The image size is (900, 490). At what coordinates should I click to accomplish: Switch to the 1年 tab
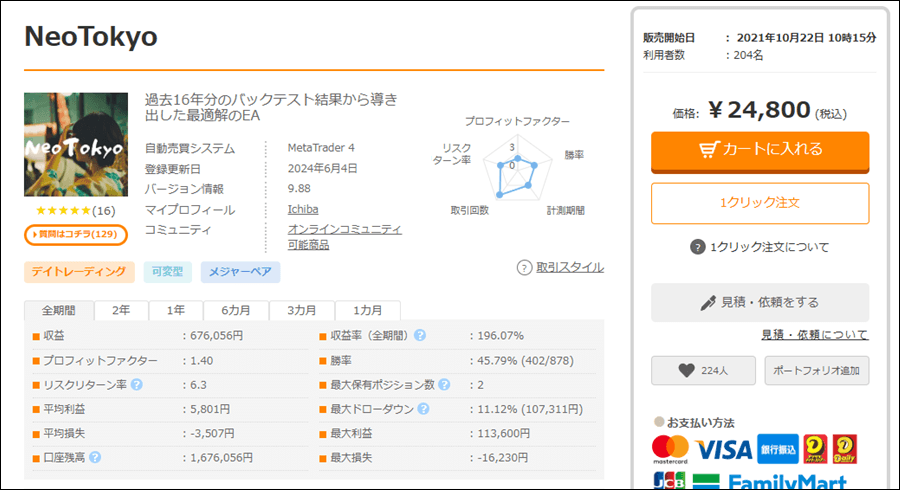point(176,310)
